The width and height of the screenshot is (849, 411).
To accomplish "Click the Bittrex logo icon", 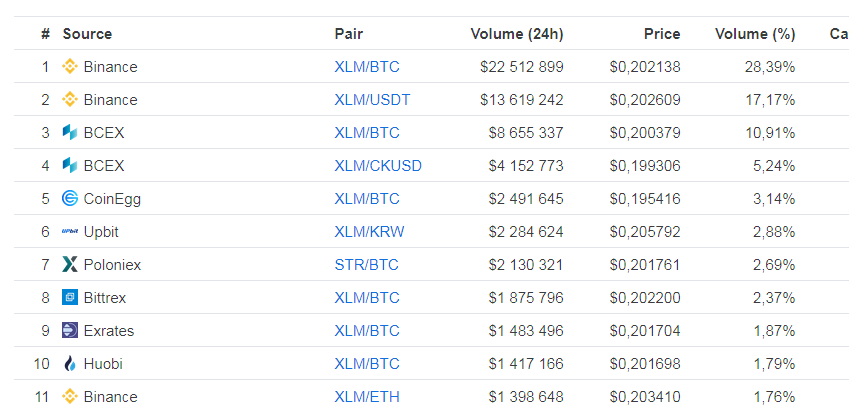I will pos(70,297).
